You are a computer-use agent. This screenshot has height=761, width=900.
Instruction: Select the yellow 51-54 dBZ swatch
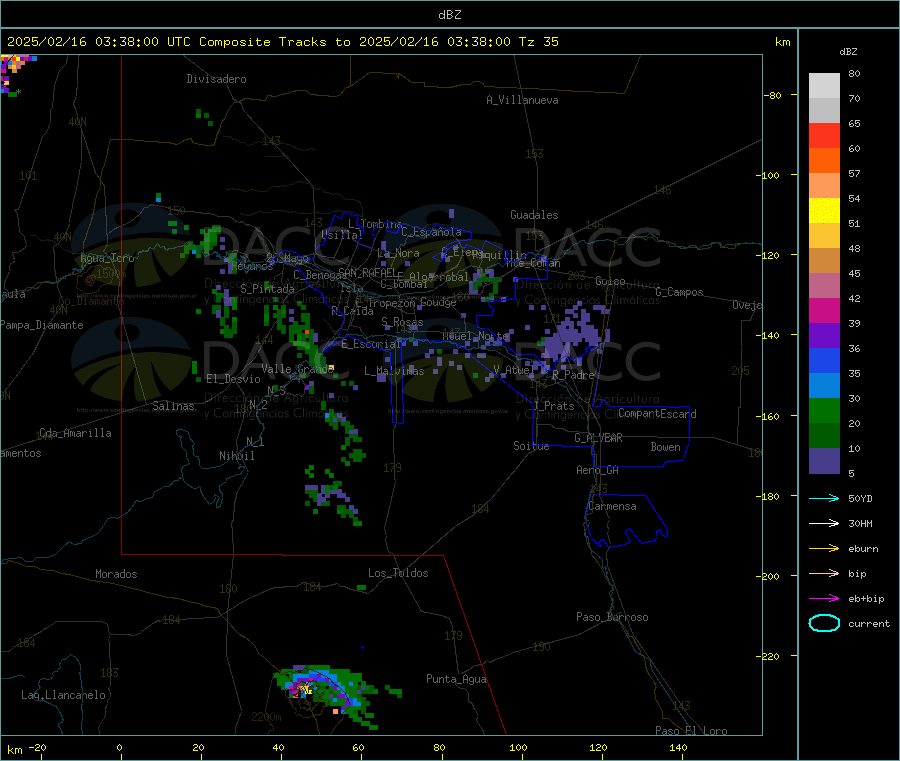[824, 211]
